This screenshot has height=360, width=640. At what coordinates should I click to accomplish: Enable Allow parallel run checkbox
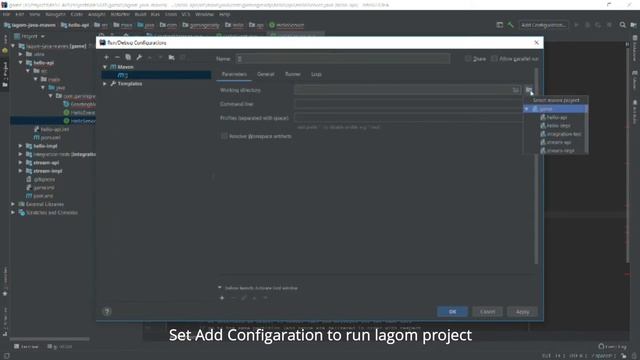point(494,59)
